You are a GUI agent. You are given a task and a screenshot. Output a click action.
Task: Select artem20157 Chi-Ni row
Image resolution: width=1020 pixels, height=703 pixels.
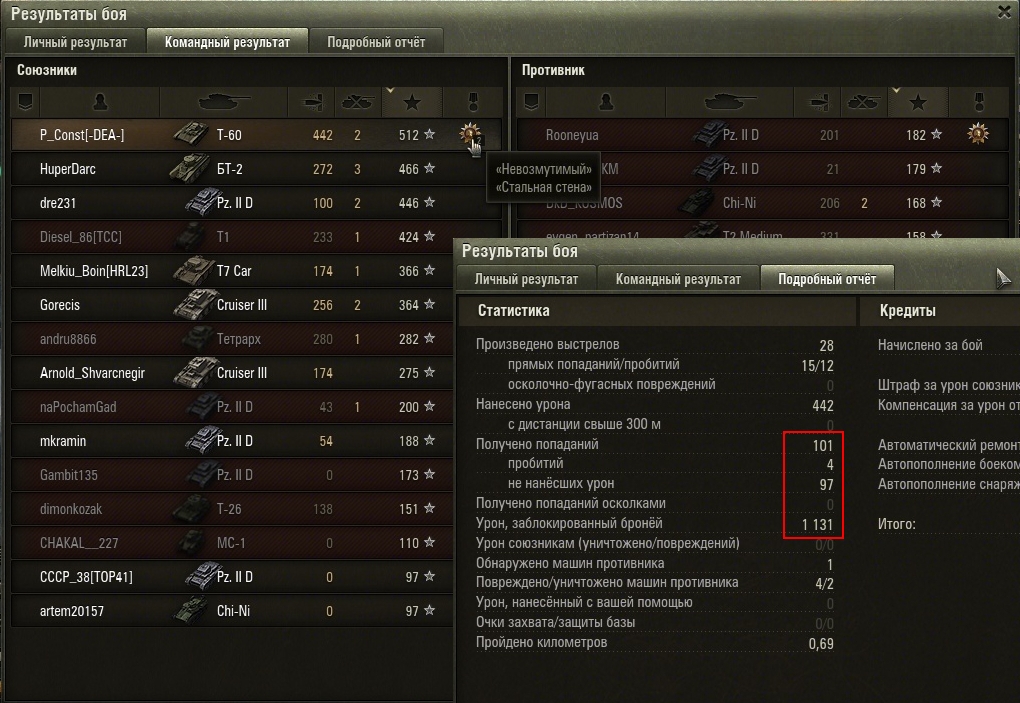(x=232, y=611)
